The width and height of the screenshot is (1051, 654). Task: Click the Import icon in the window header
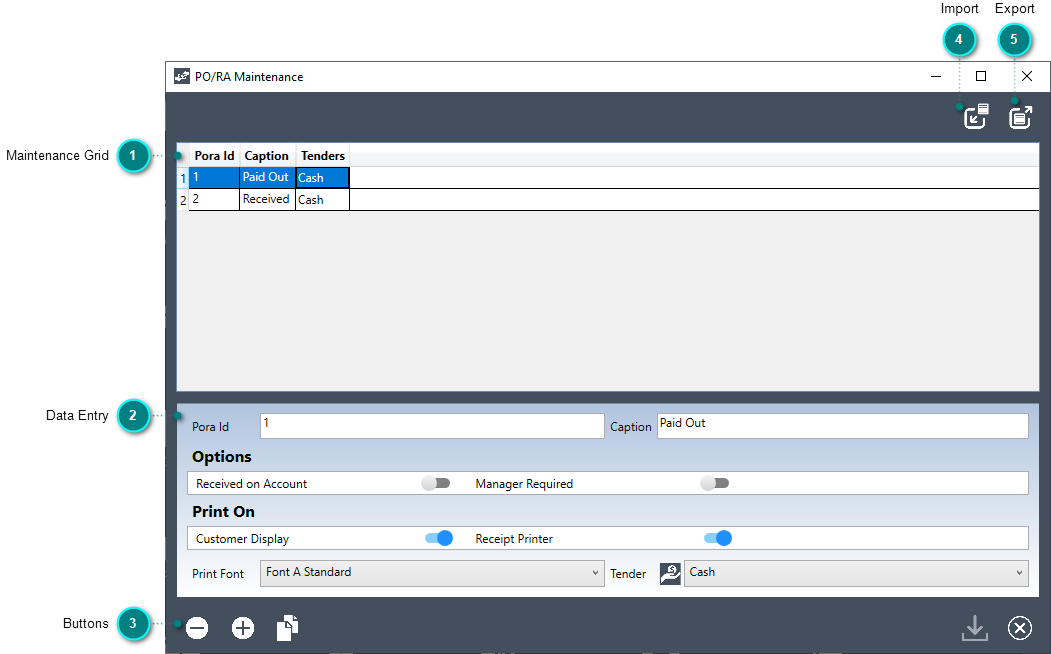(x=976, y=117)
